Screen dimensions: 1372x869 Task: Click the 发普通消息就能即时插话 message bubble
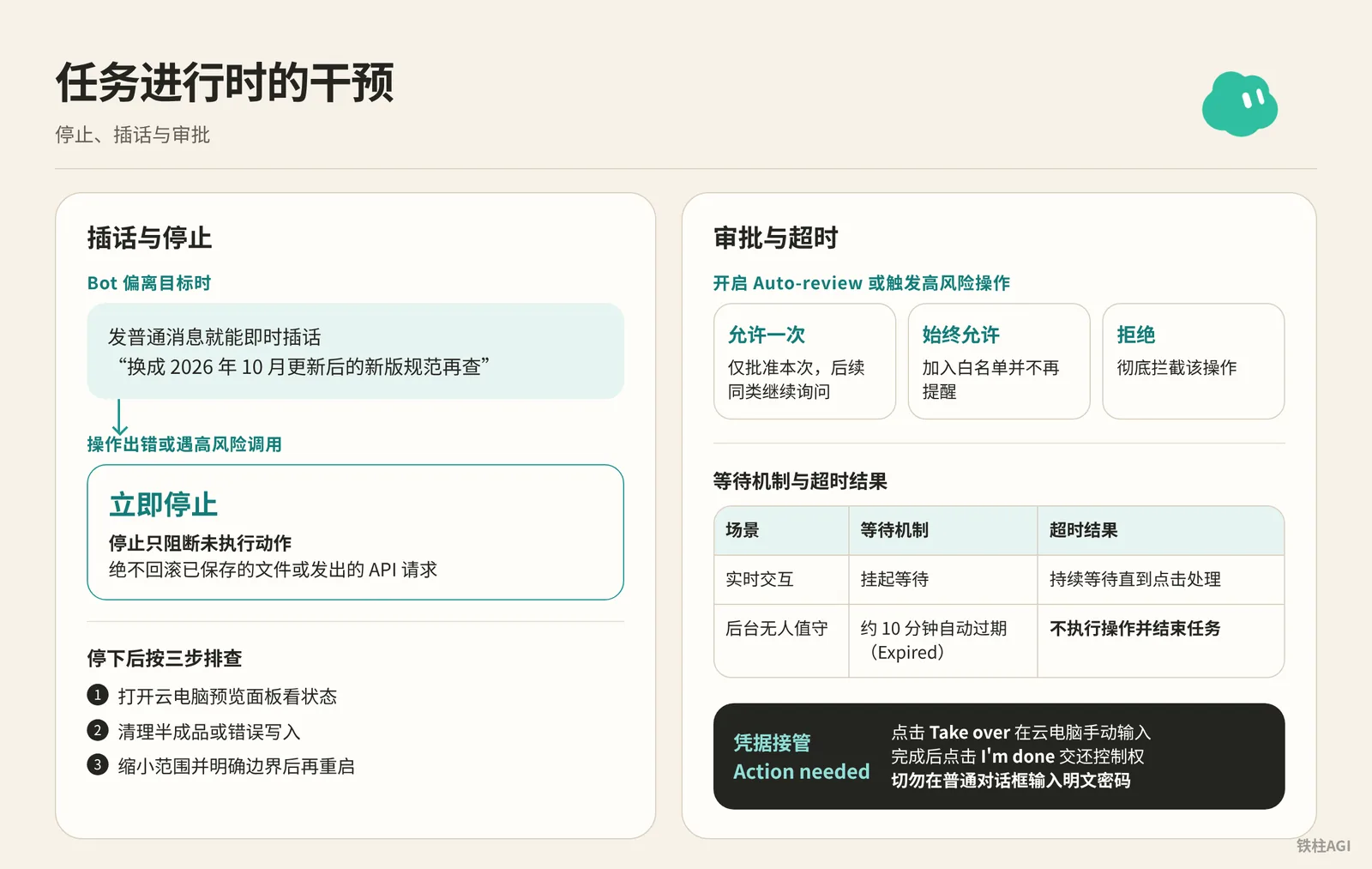[355, 351]
